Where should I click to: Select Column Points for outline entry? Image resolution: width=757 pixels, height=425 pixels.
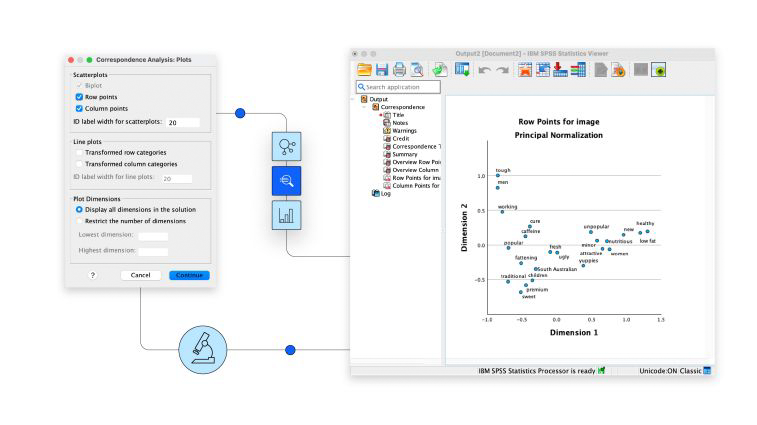pyautogui.click(x=416, y=185)
